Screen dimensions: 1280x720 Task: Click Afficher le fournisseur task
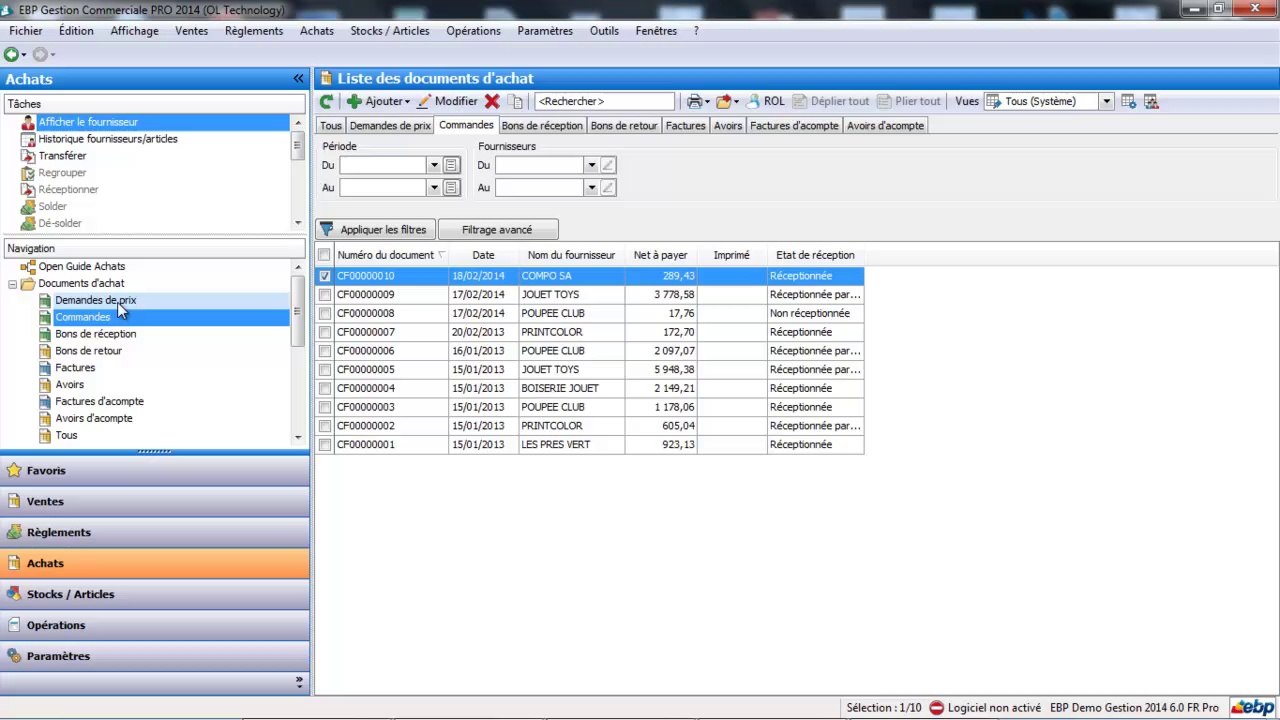(88, 122)
